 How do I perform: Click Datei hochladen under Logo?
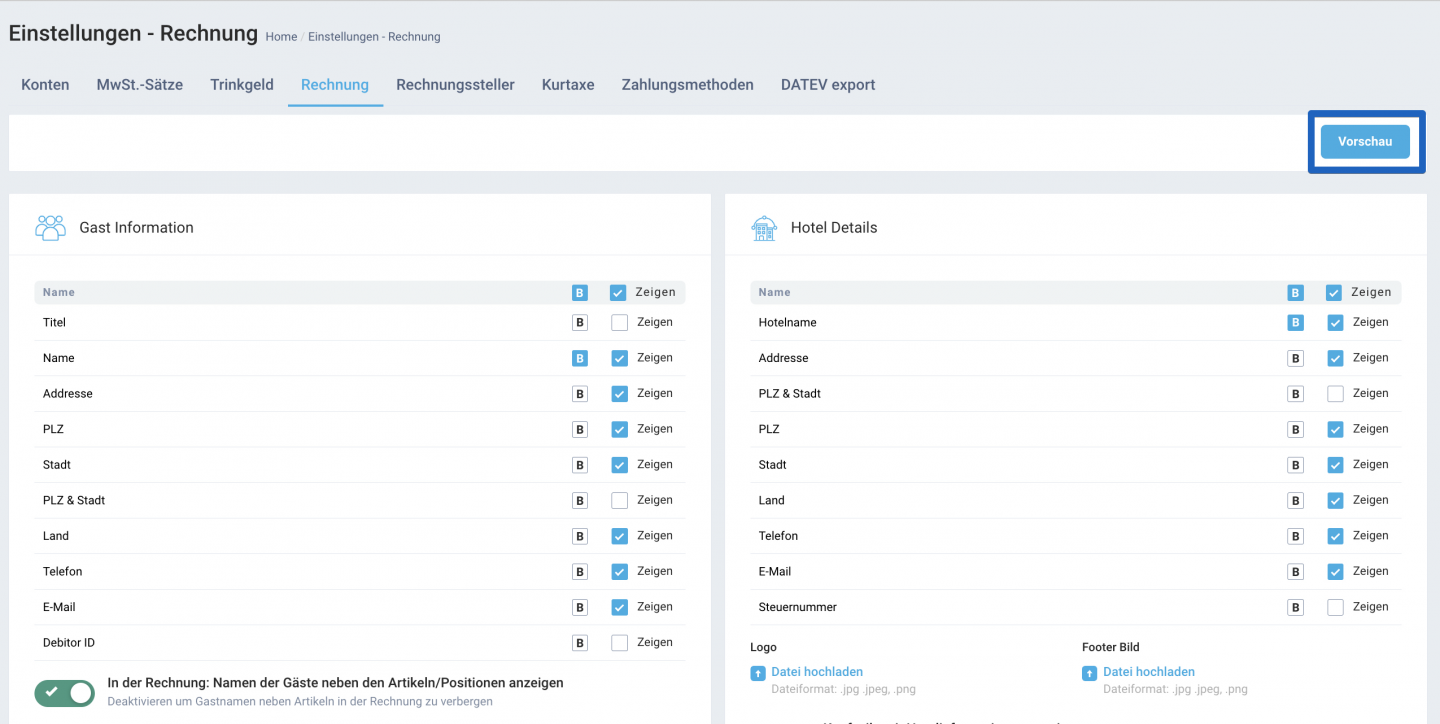coord(817,672)
